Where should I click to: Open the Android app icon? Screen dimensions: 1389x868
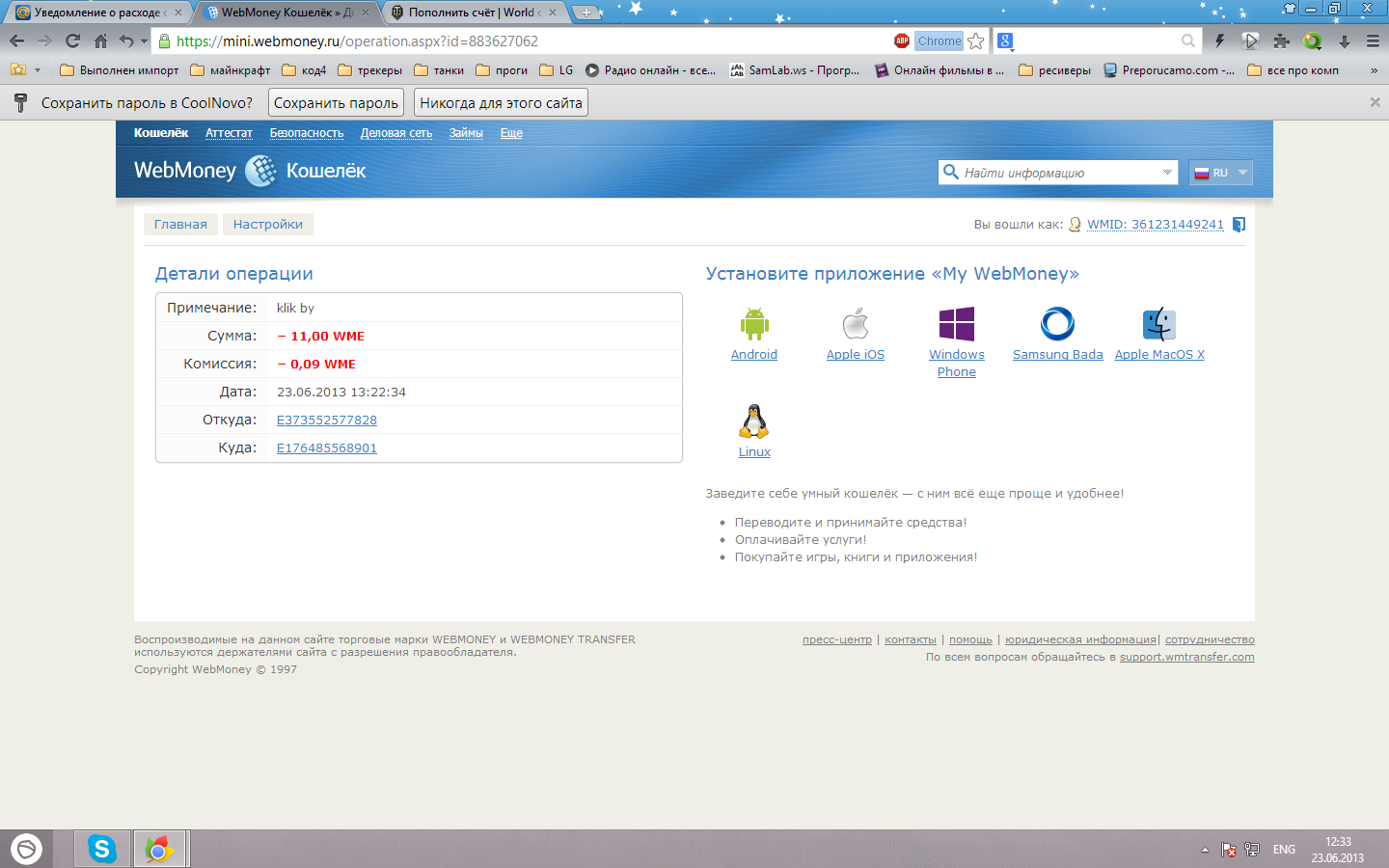[x=754, y=324]
